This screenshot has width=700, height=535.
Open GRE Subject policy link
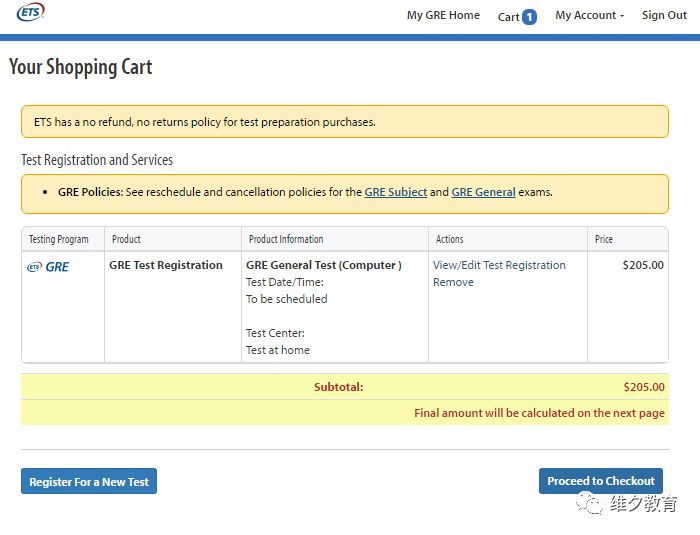tap(395, 192)
